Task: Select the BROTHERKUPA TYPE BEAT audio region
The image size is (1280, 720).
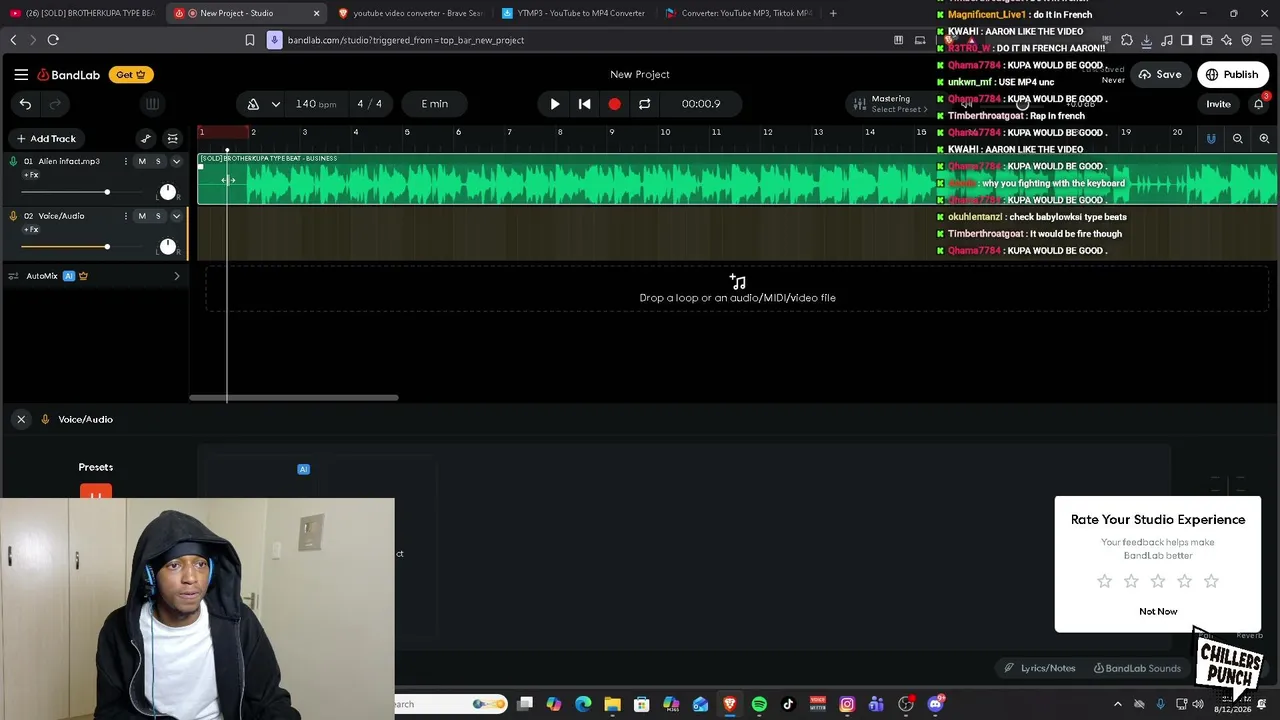Action: 738,179
